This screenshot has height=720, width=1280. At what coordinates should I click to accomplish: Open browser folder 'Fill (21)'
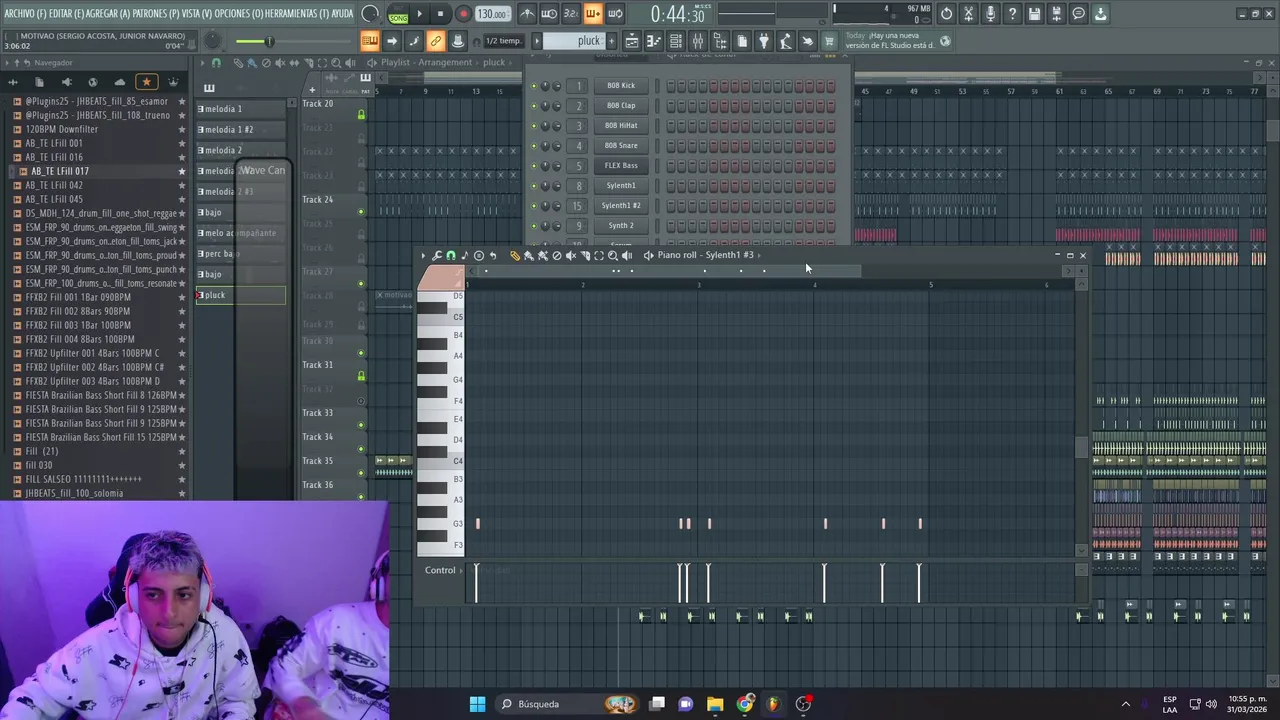click(x=42, y=451)
